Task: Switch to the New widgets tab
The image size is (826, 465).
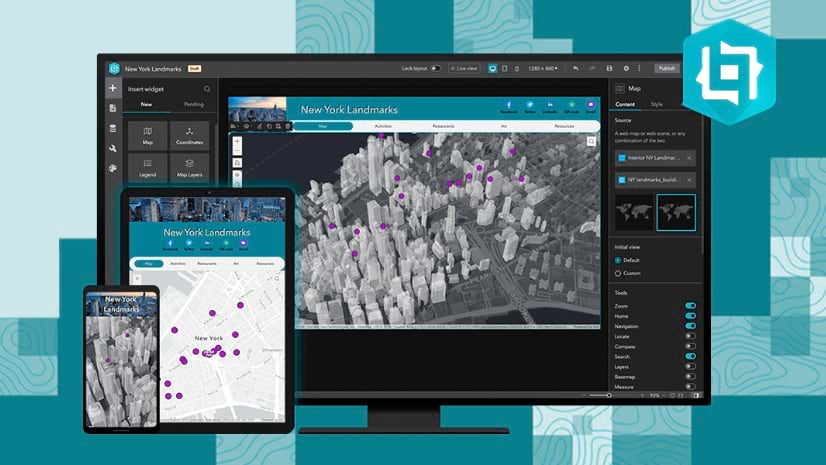Action: (x=146, y=104)
